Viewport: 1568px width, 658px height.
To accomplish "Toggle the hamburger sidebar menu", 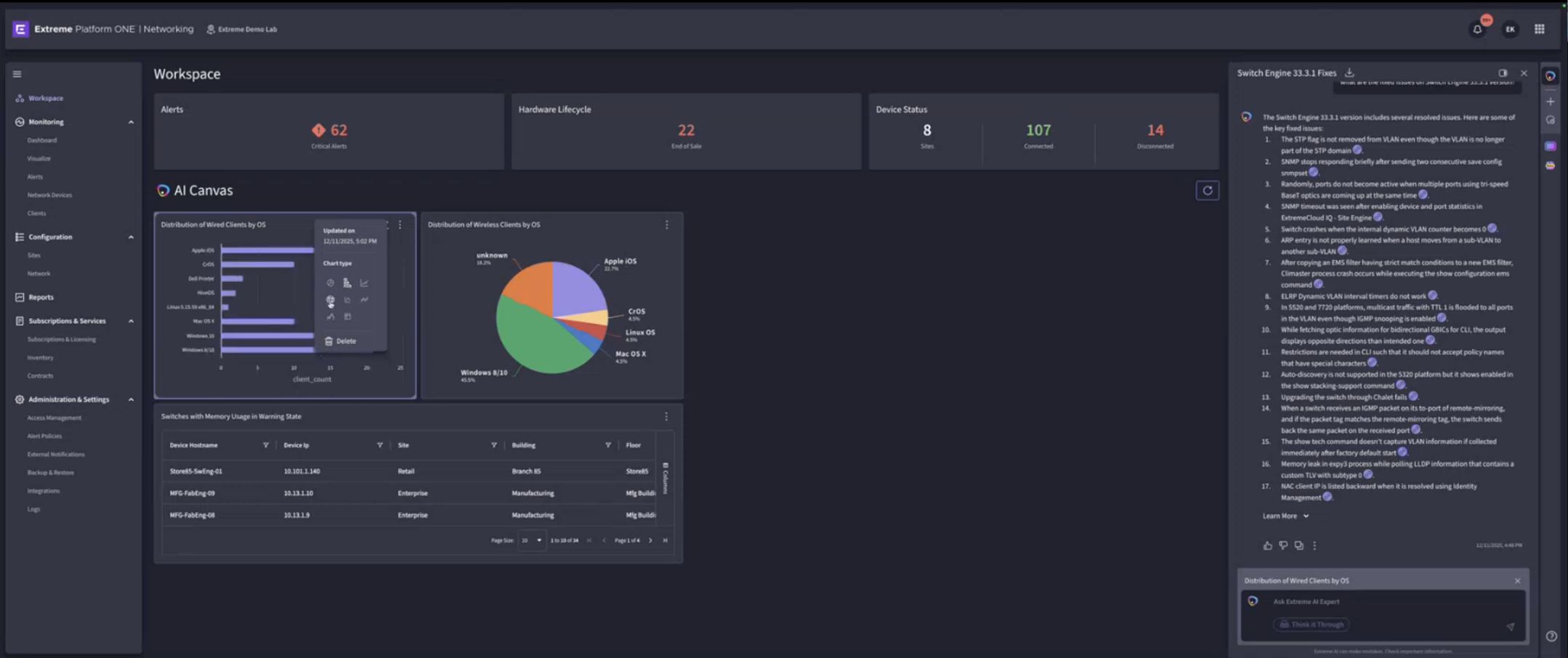I will coord(17,74).
